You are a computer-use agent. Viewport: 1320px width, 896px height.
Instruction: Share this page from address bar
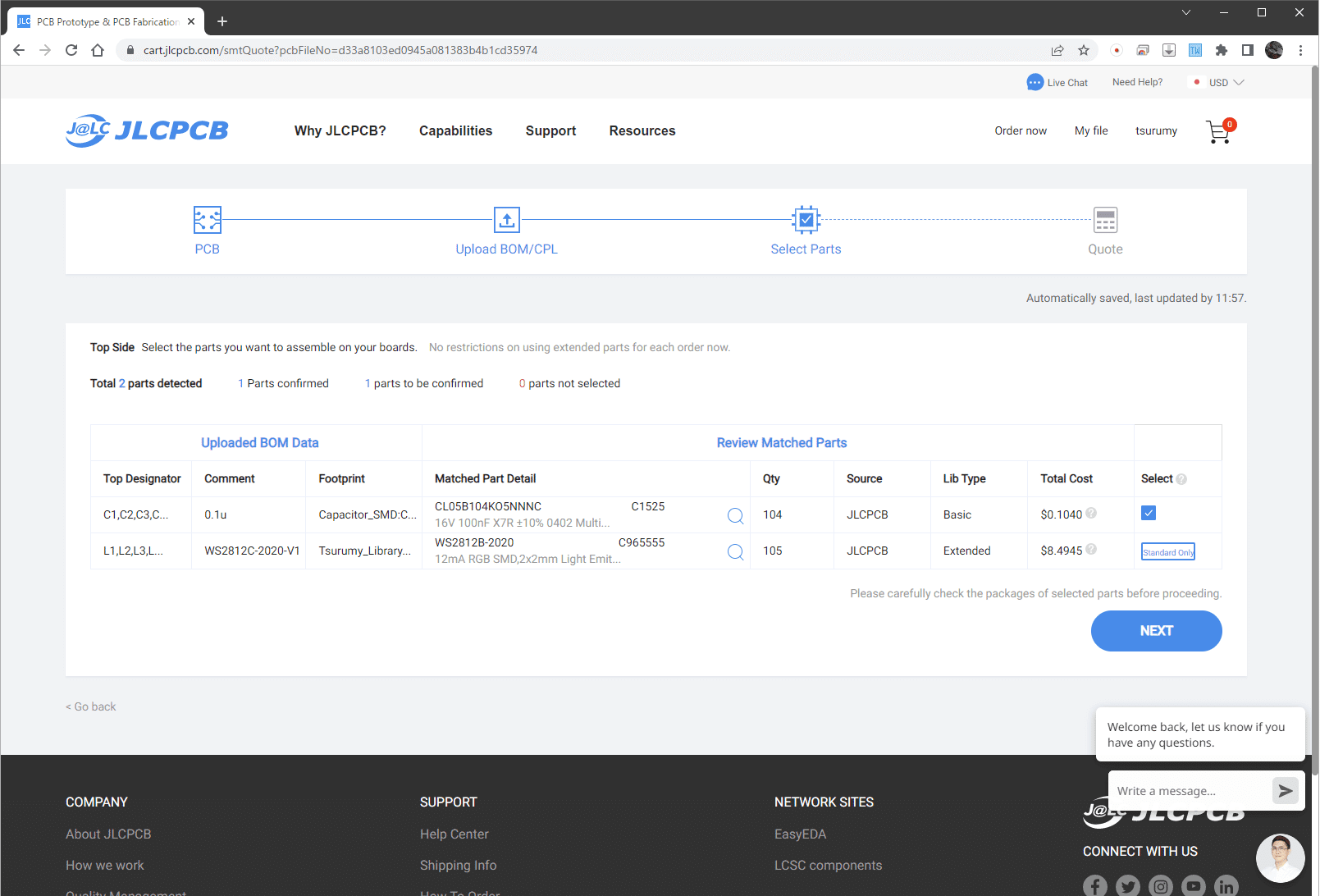click(x=1057, y=50)
